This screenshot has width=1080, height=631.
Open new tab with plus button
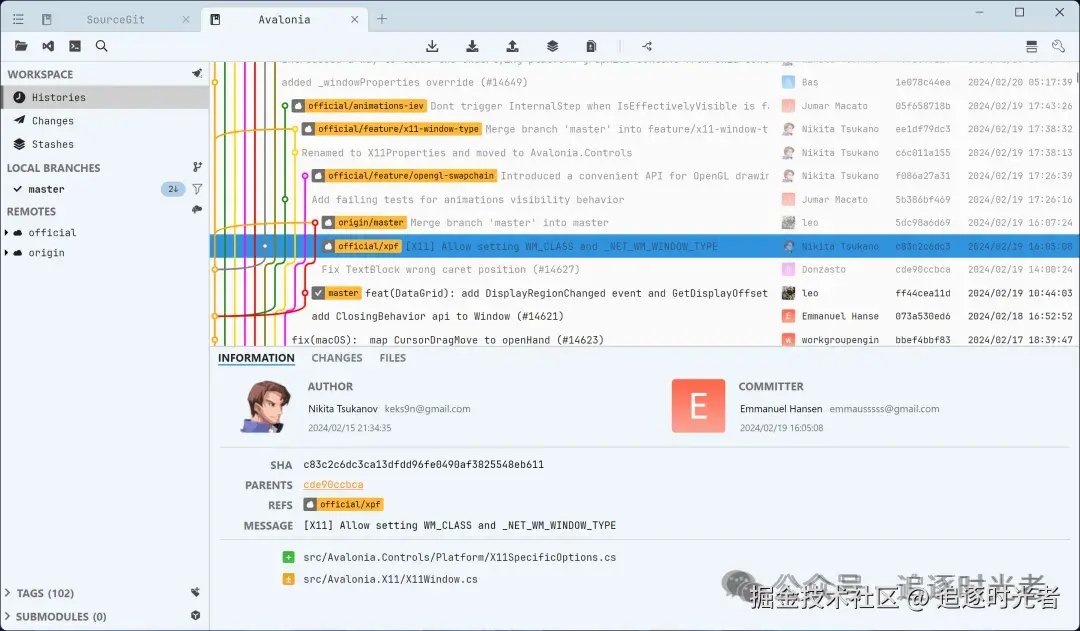(382, 19)
